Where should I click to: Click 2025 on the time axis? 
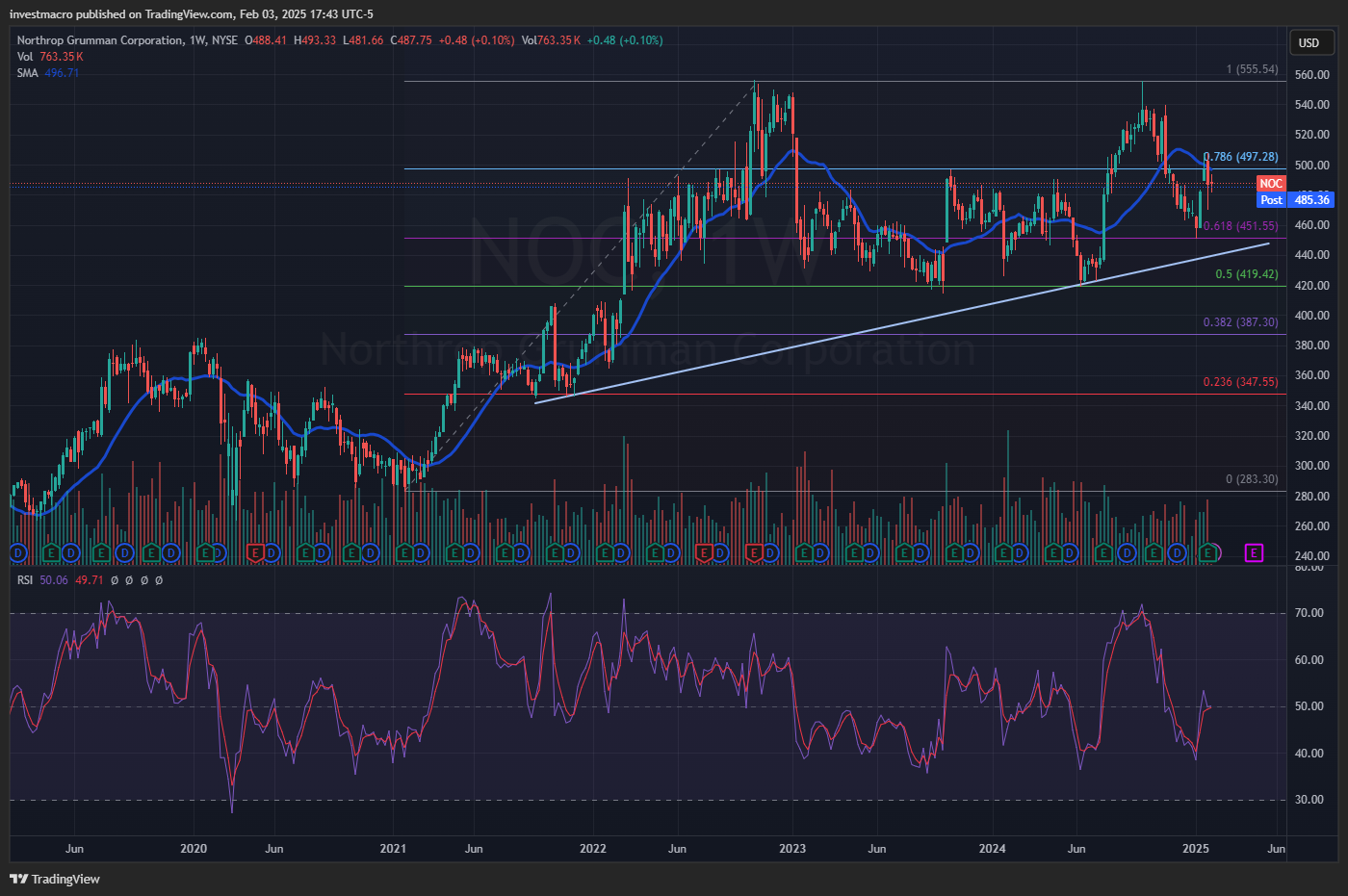click(1196, 849)
